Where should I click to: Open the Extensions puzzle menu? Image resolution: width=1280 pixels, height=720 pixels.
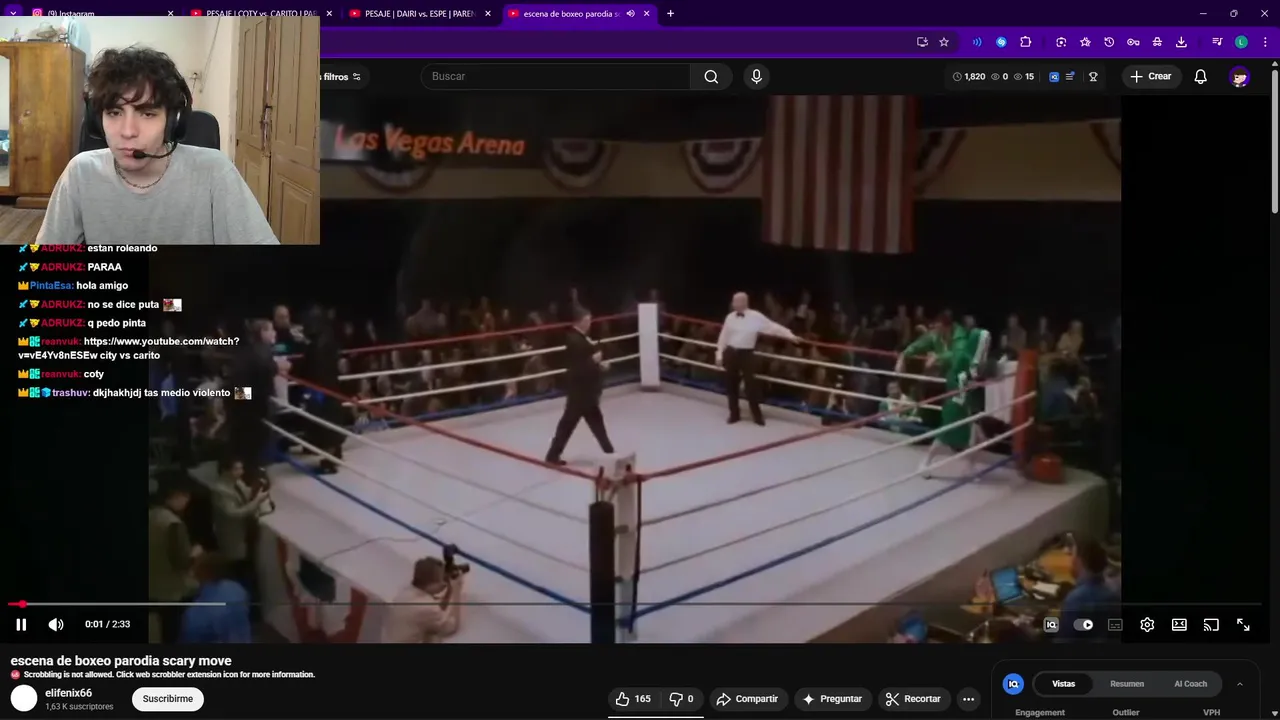point(1026,42)
